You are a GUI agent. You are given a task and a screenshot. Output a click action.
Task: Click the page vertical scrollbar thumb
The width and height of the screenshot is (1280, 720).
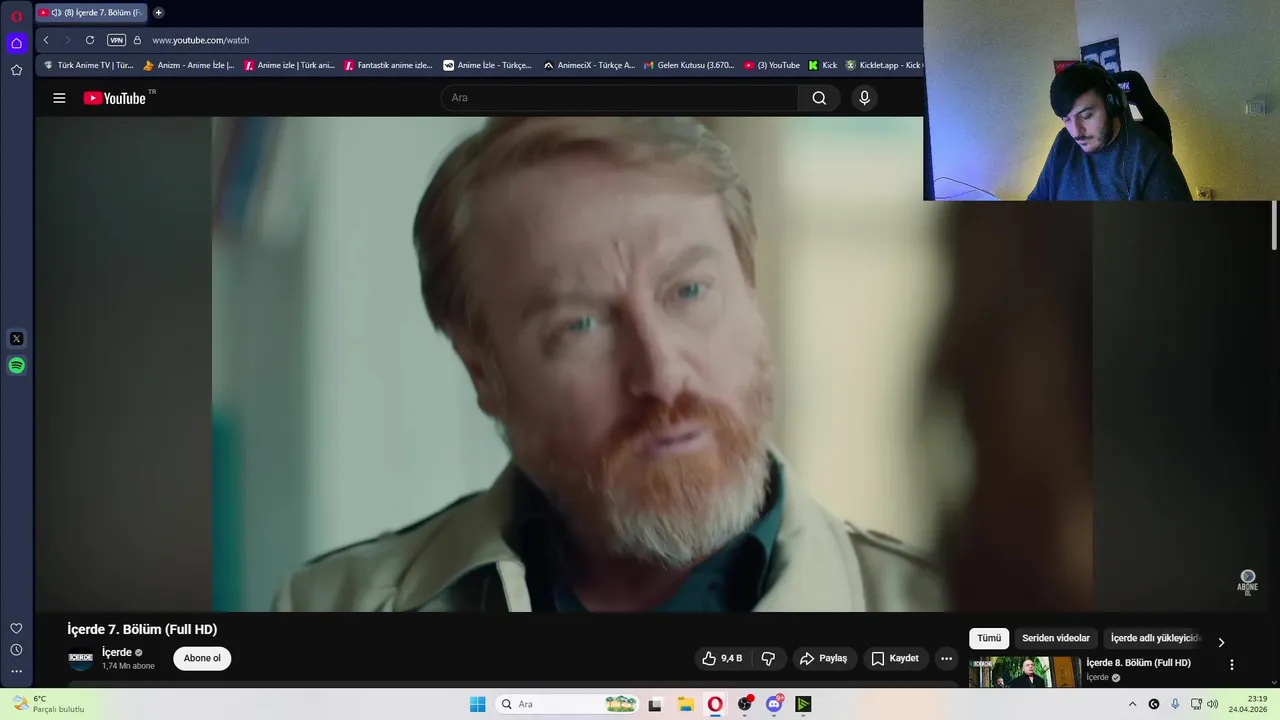[x=1274, y=225]
